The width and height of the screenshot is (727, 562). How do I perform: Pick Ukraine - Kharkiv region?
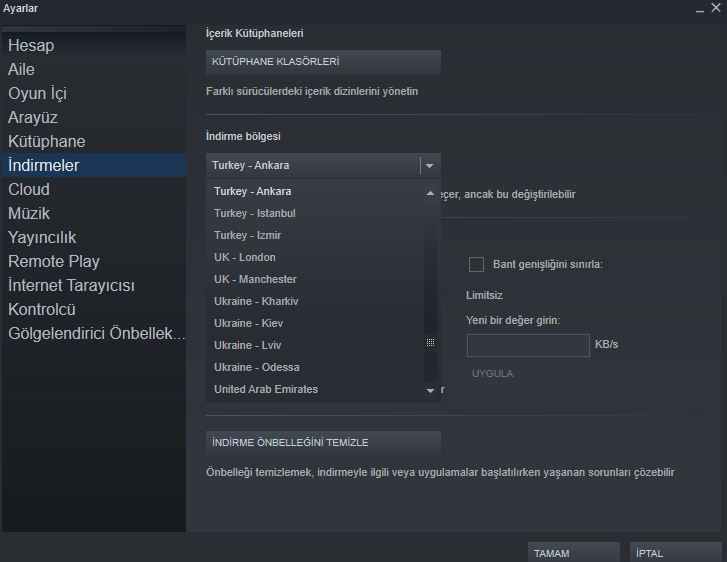315,301
